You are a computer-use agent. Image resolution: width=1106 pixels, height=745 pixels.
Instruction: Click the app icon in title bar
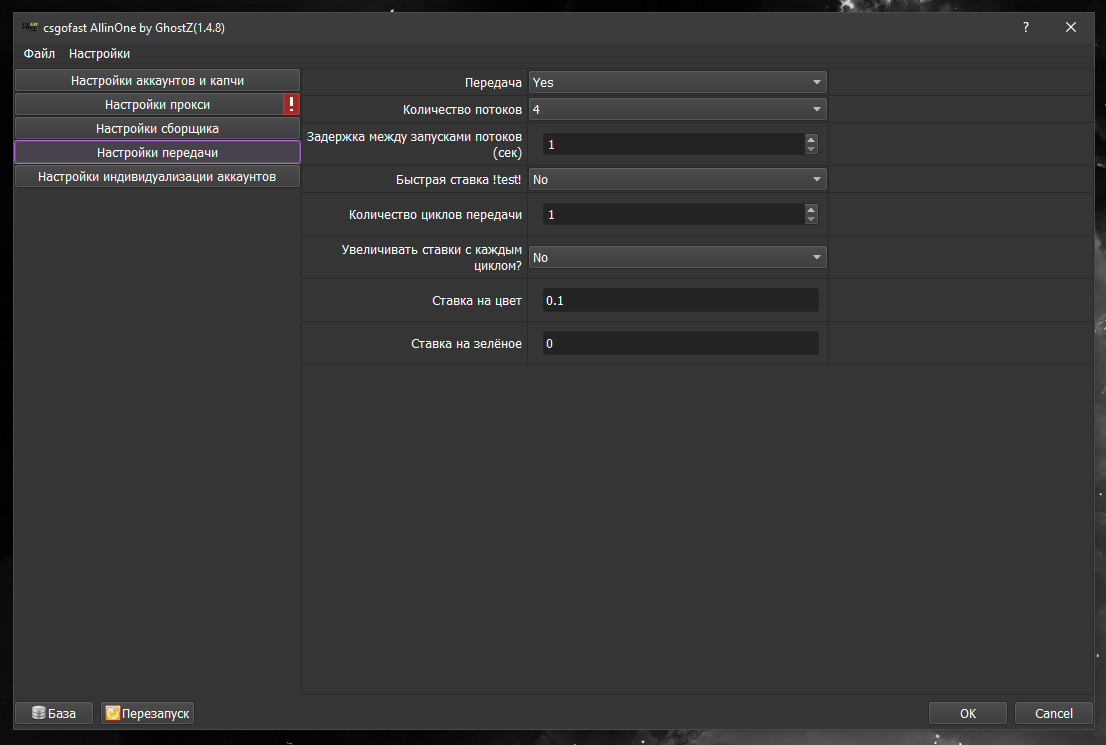point(30,27)
